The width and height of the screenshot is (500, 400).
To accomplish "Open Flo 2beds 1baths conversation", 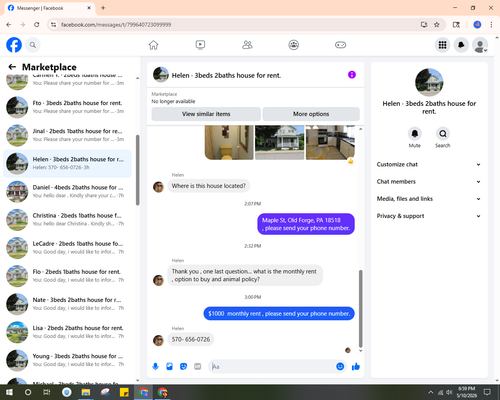I will (x=67, y=276).
